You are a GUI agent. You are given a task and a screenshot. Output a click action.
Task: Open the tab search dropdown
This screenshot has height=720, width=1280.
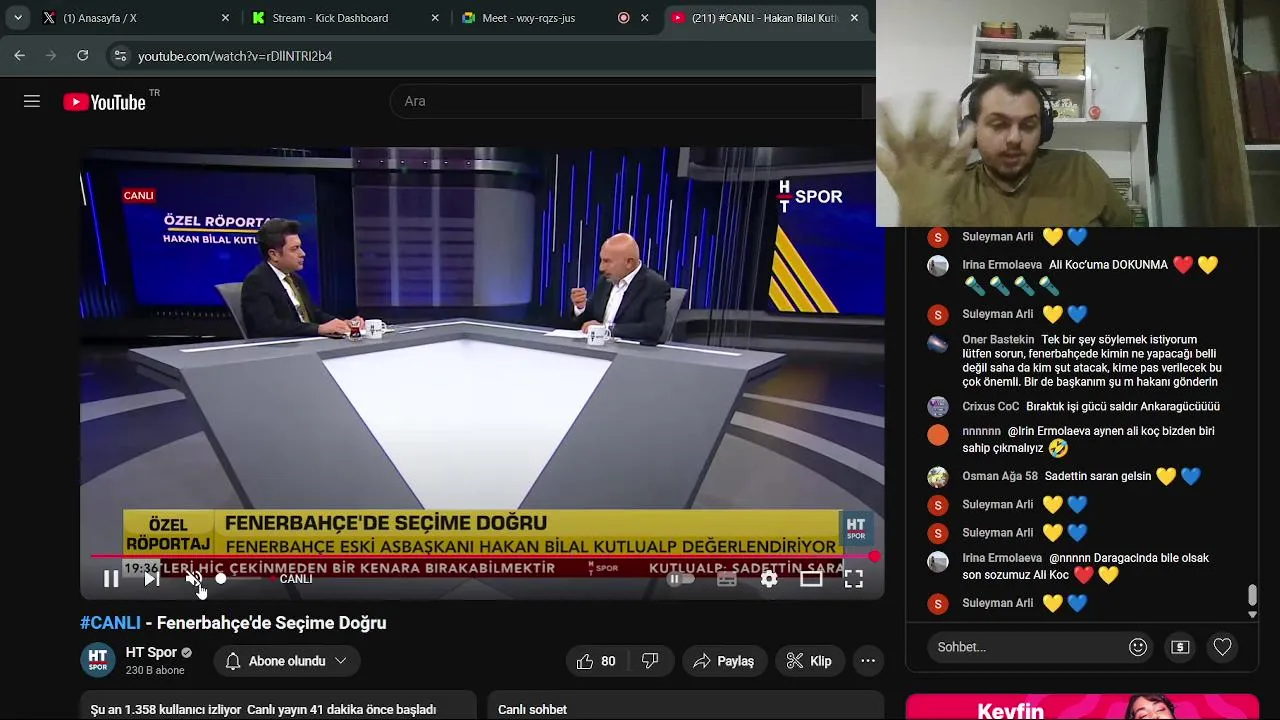[18, 17]
